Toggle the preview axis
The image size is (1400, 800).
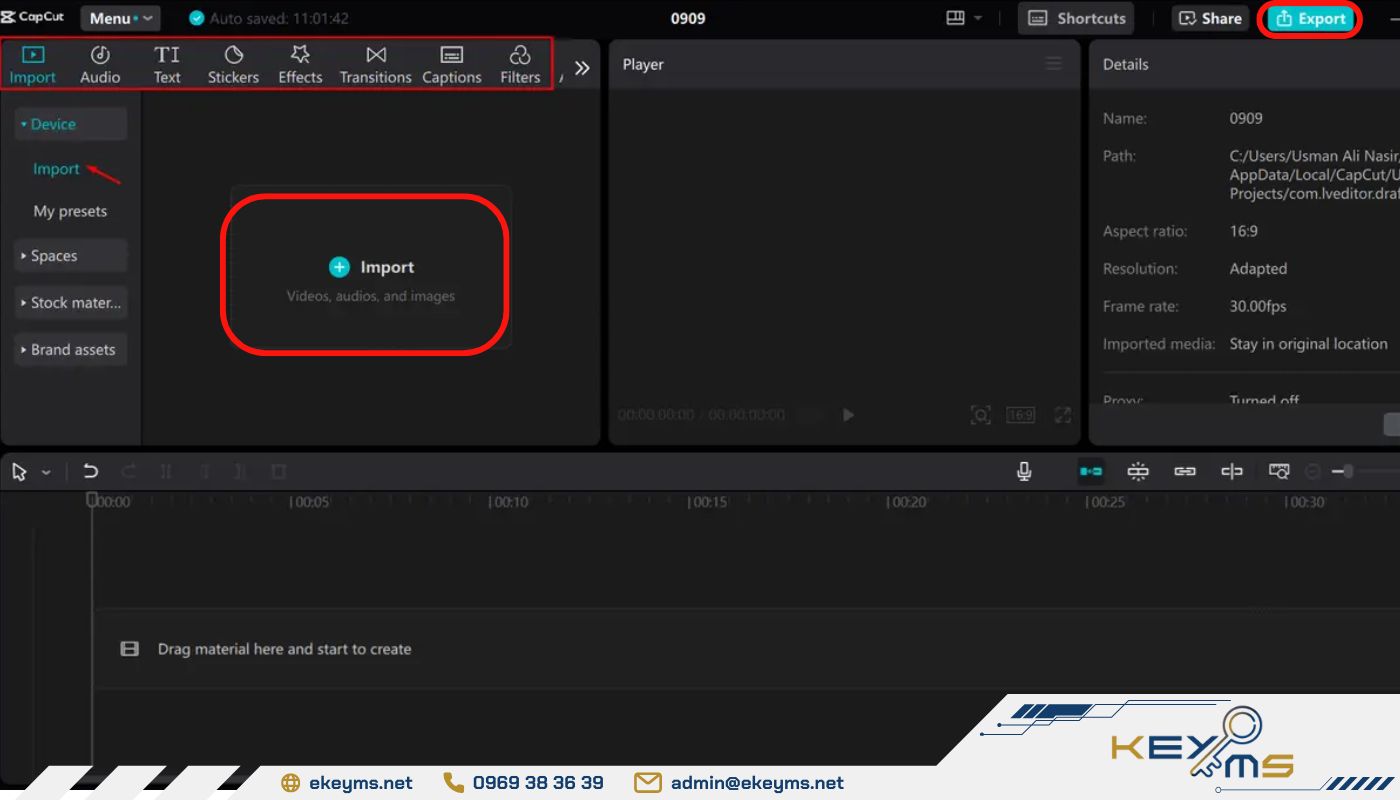(1232, 471)
